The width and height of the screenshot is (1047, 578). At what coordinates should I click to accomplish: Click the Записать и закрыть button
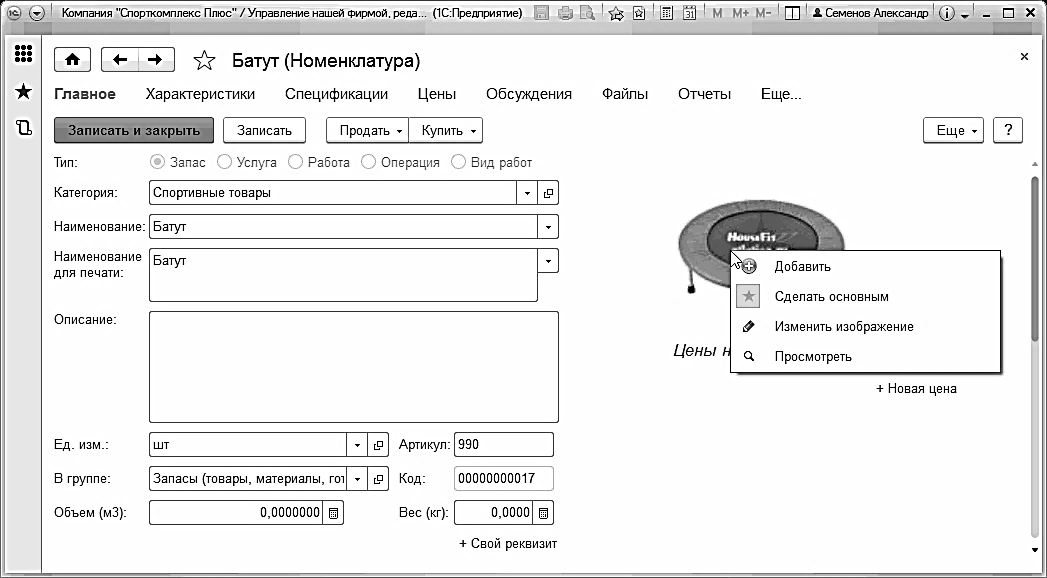tap(134, 130)
